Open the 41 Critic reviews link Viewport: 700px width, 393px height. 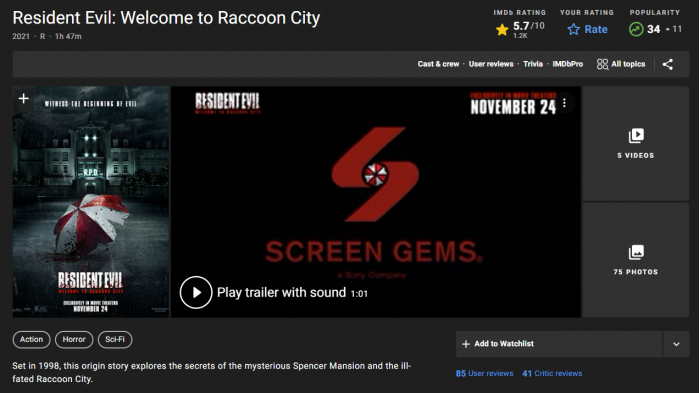click(552, 373)
